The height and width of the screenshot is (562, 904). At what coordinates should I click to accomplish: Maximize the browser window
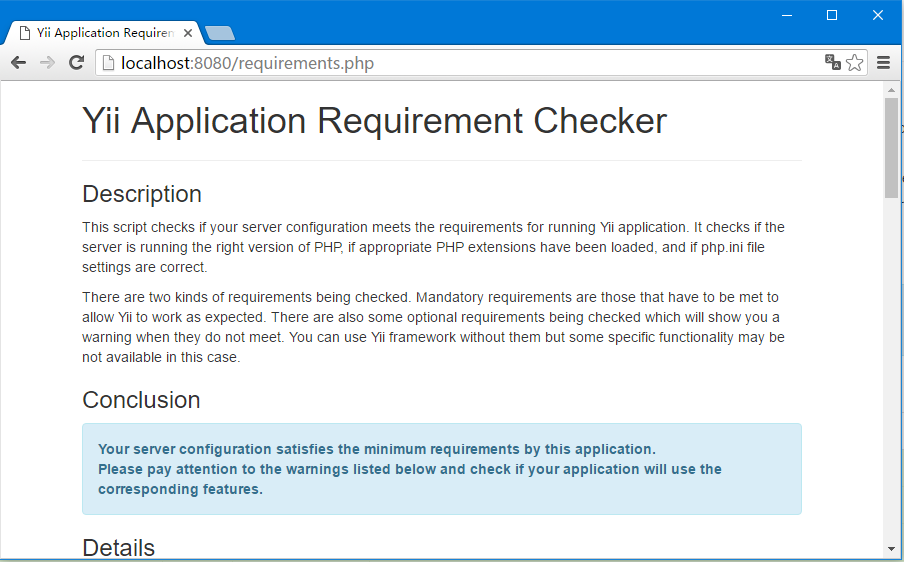pos(832,16)
